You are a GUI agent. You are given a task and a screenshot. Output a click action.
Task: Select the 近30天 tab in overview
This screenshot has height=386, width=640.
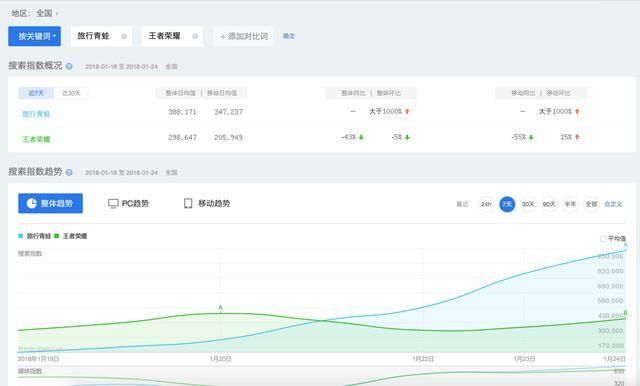[71, 93]
